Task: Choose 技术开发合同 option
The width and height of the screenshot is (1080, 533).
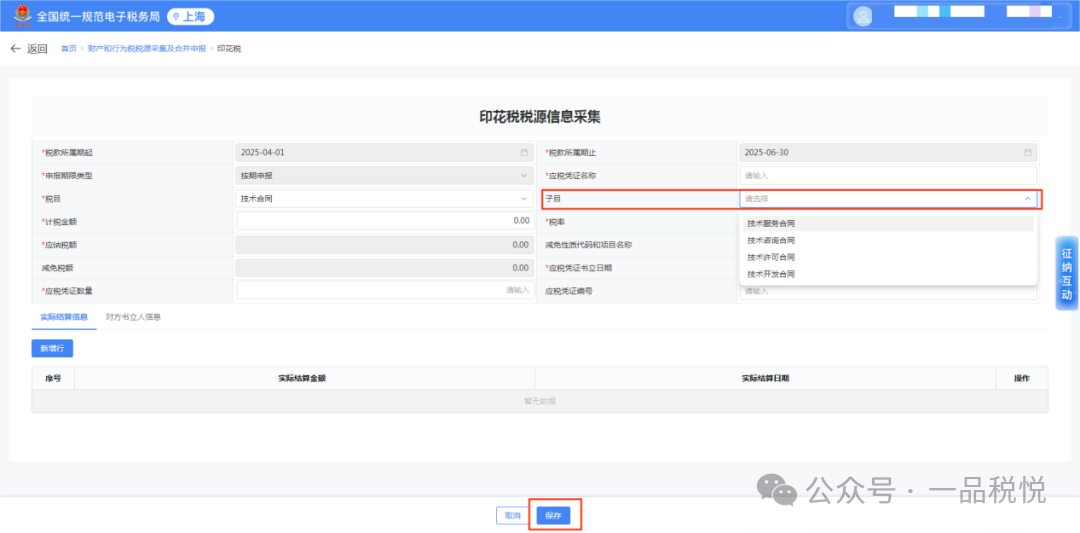Action: [771, 274]
